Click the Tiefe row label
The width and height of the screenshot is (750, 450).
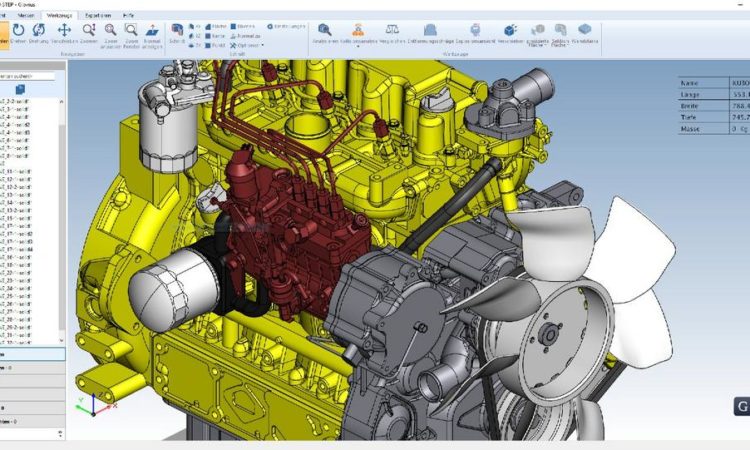coord(688,117)
